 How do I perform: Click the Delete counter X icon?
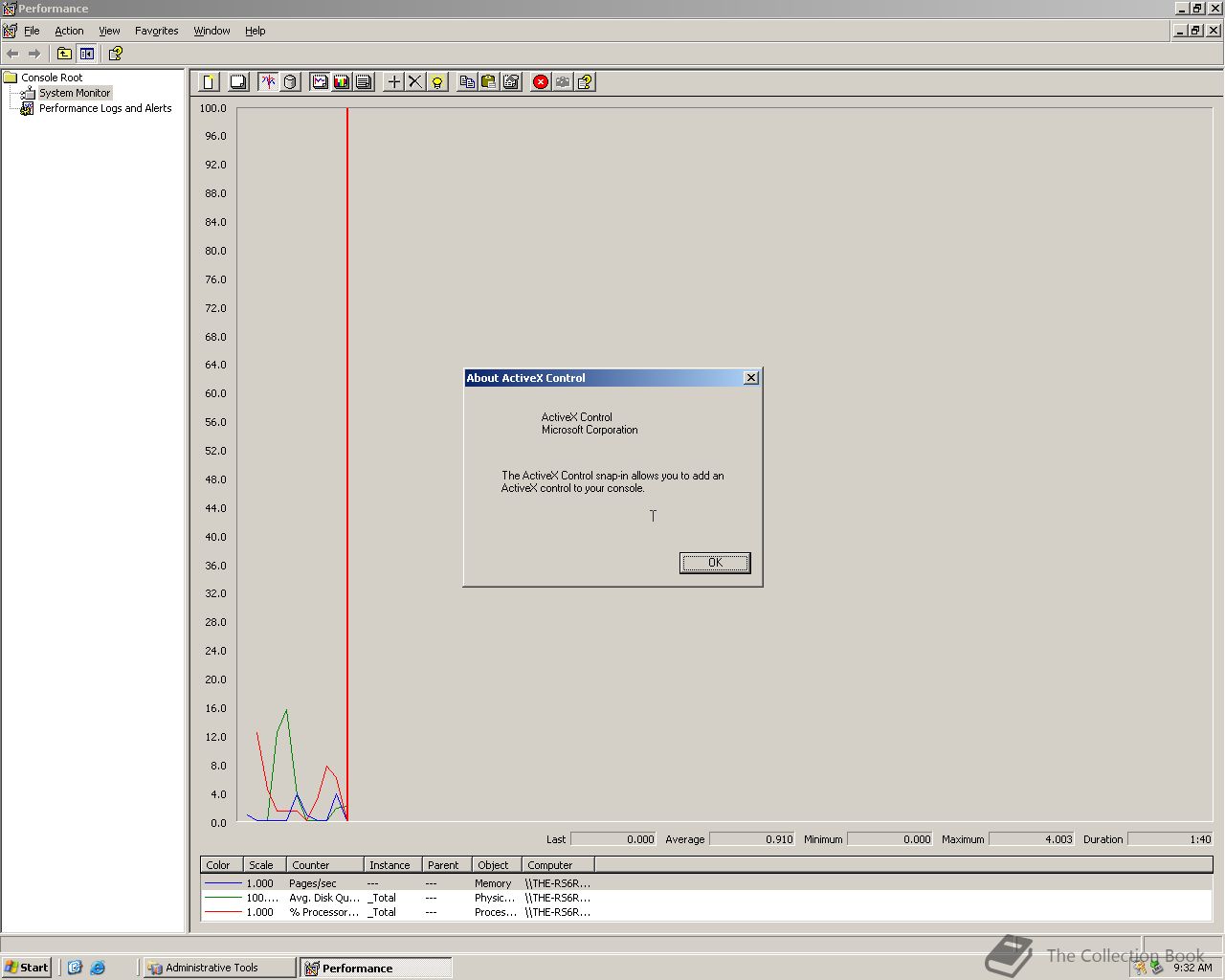coord(415,82)
